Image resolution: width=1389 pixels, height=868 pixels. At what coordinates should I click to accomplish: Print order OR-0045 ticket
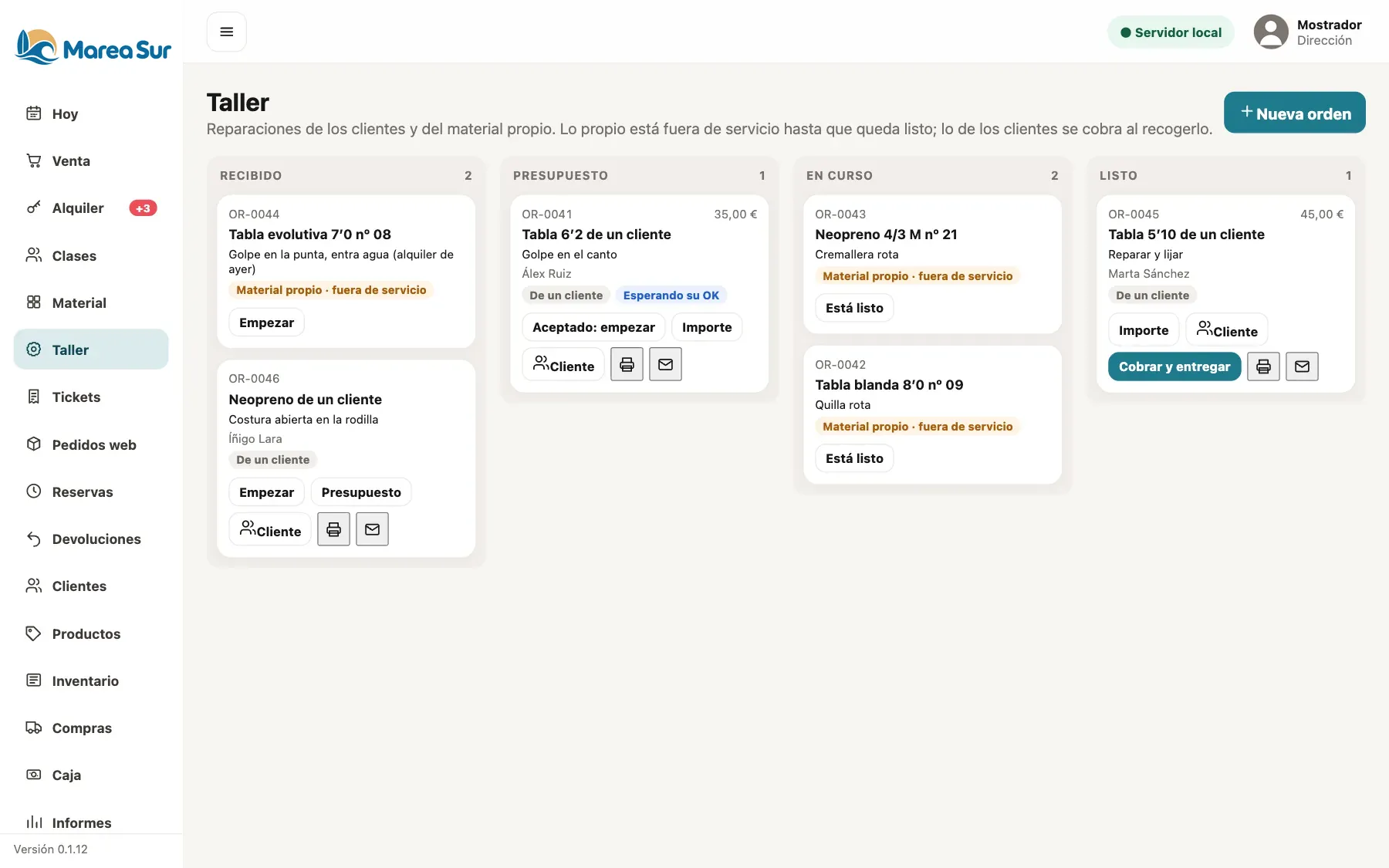point(1263,366)
